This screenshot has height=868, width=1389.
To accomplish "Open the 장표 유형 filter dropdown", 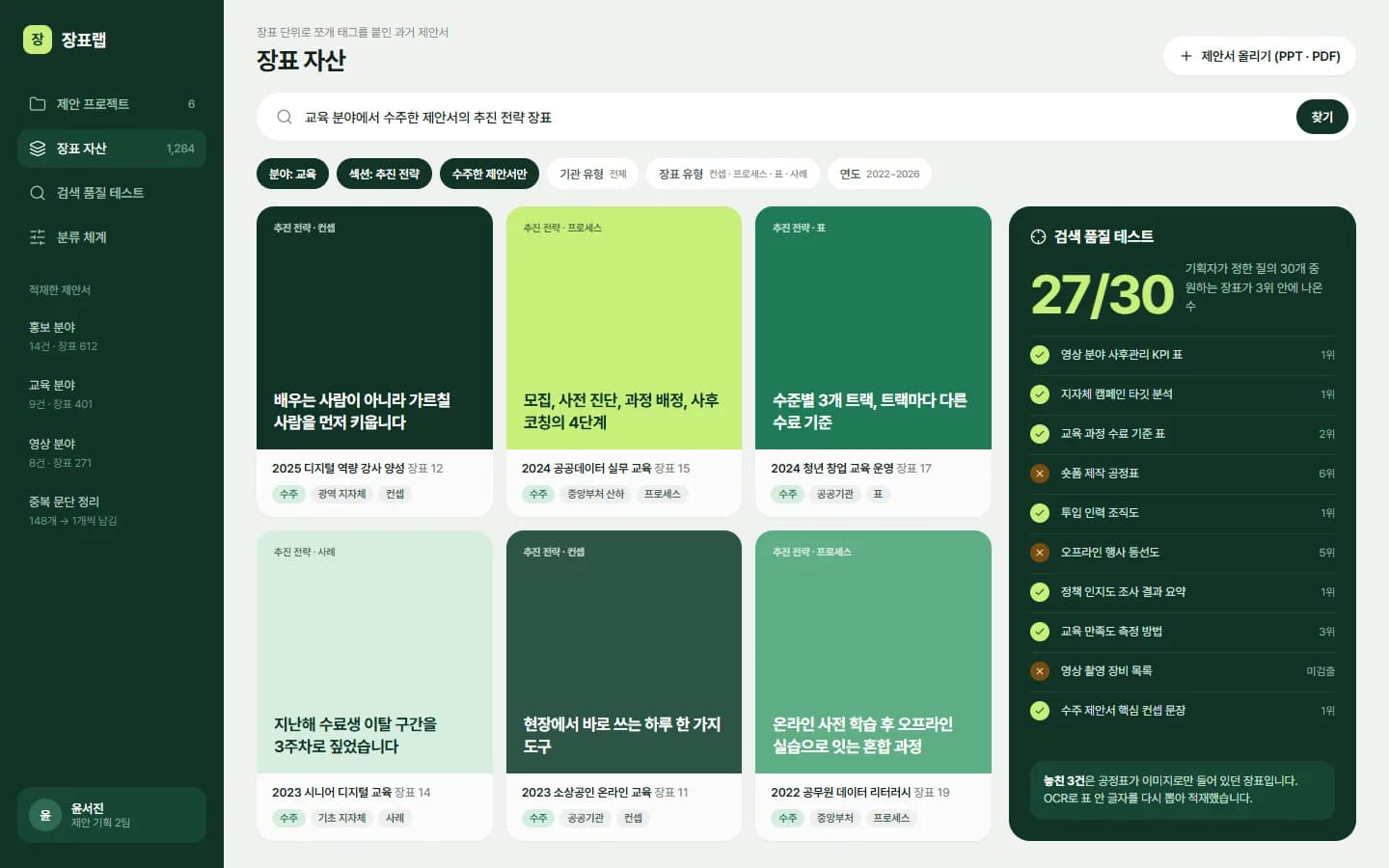I will point(733,174).
